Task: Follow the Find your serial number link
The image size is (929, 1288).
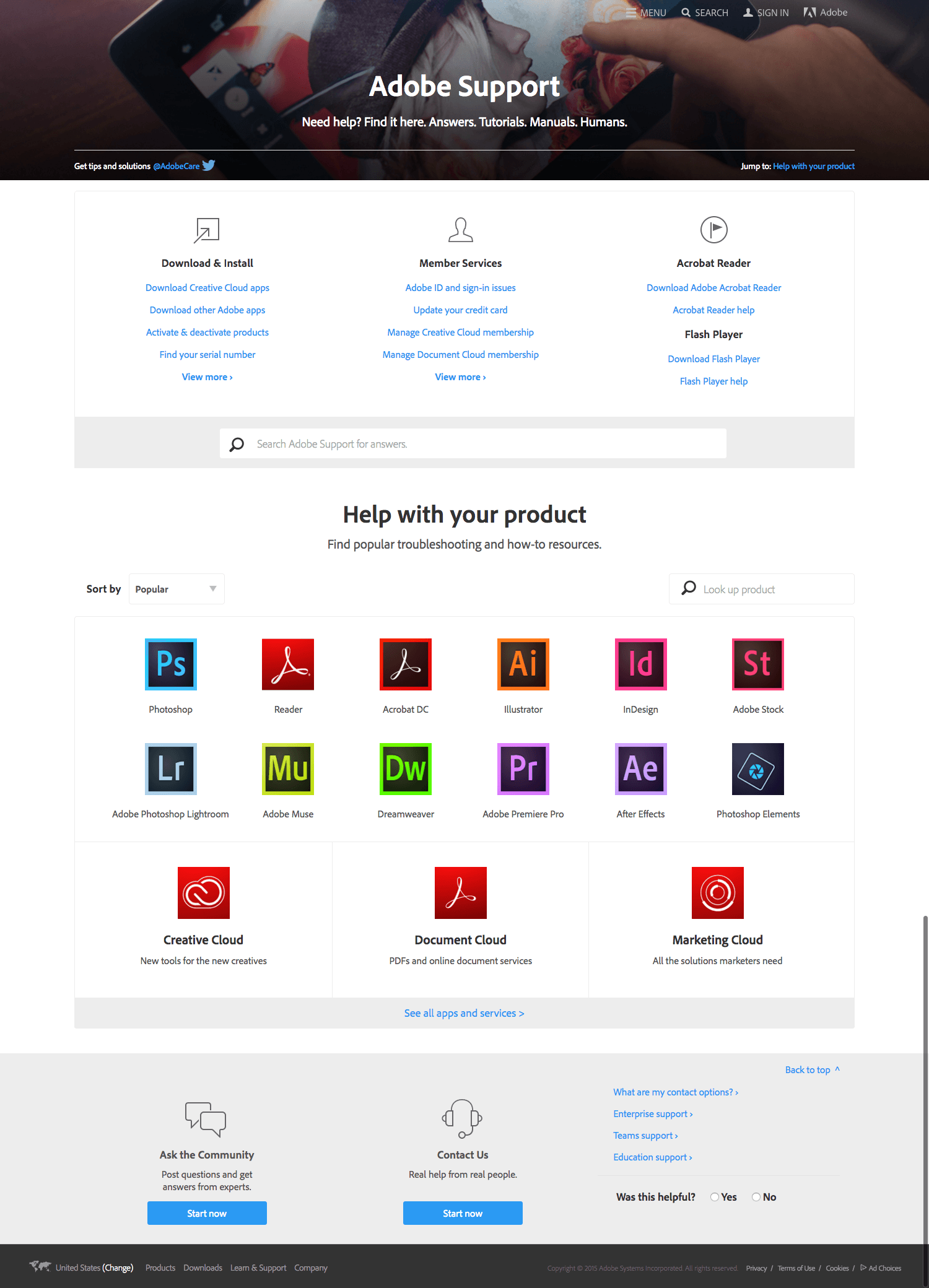Action: [207, 355]
